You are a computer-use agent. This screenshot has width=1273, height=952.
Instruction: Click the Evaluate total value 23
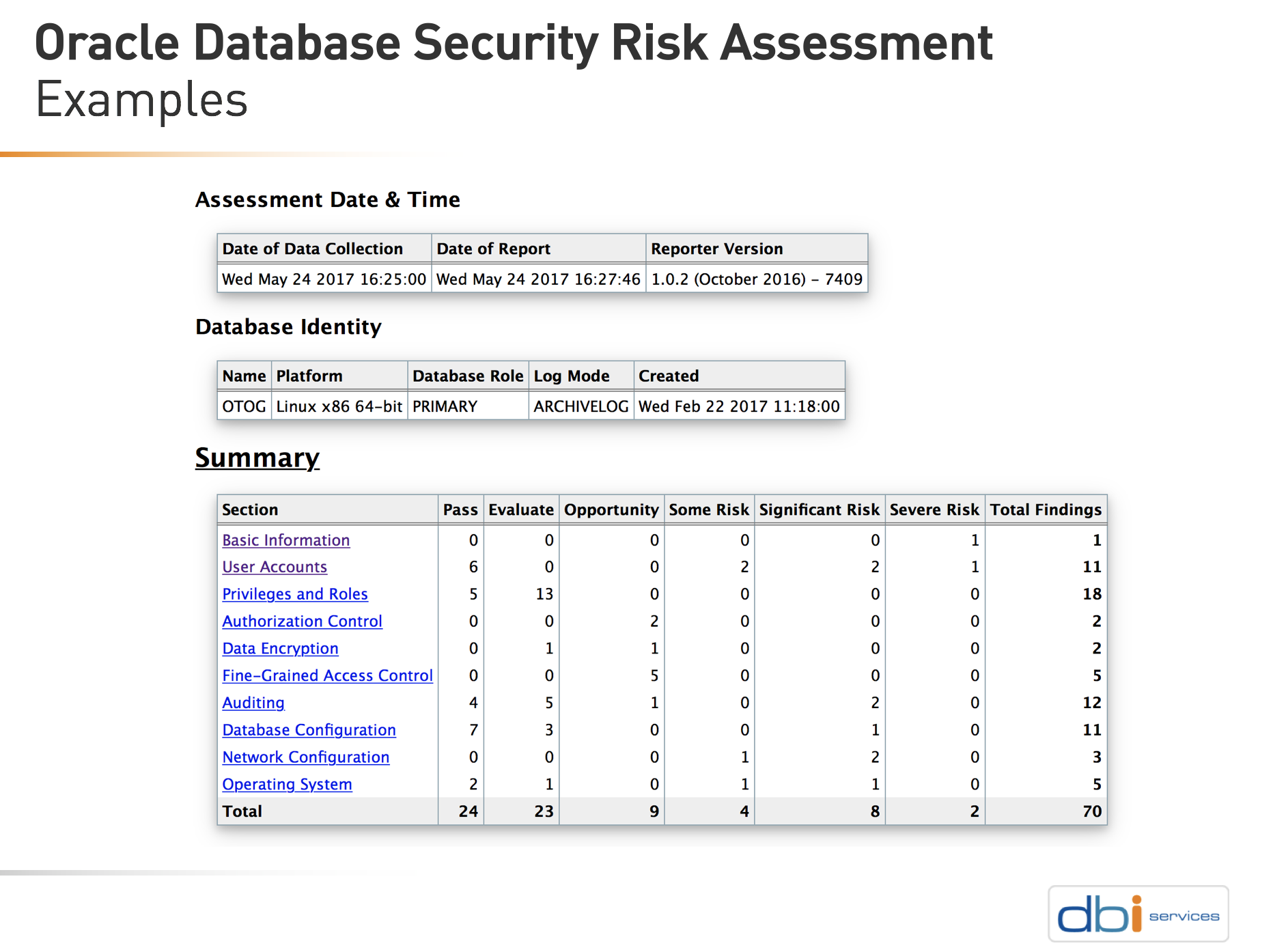click(x=544, y=811)
